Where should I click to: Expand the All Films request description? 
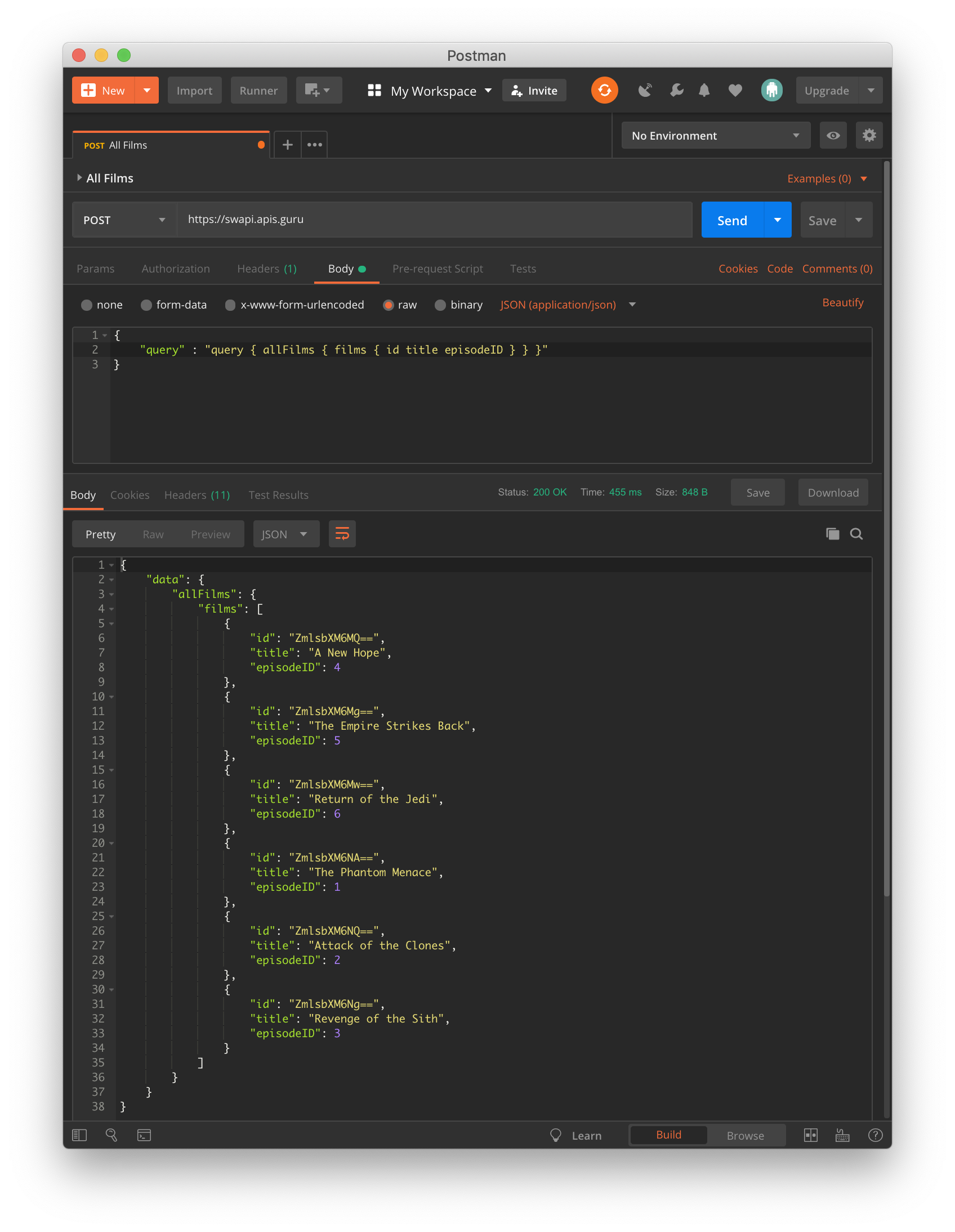[79, 178]
